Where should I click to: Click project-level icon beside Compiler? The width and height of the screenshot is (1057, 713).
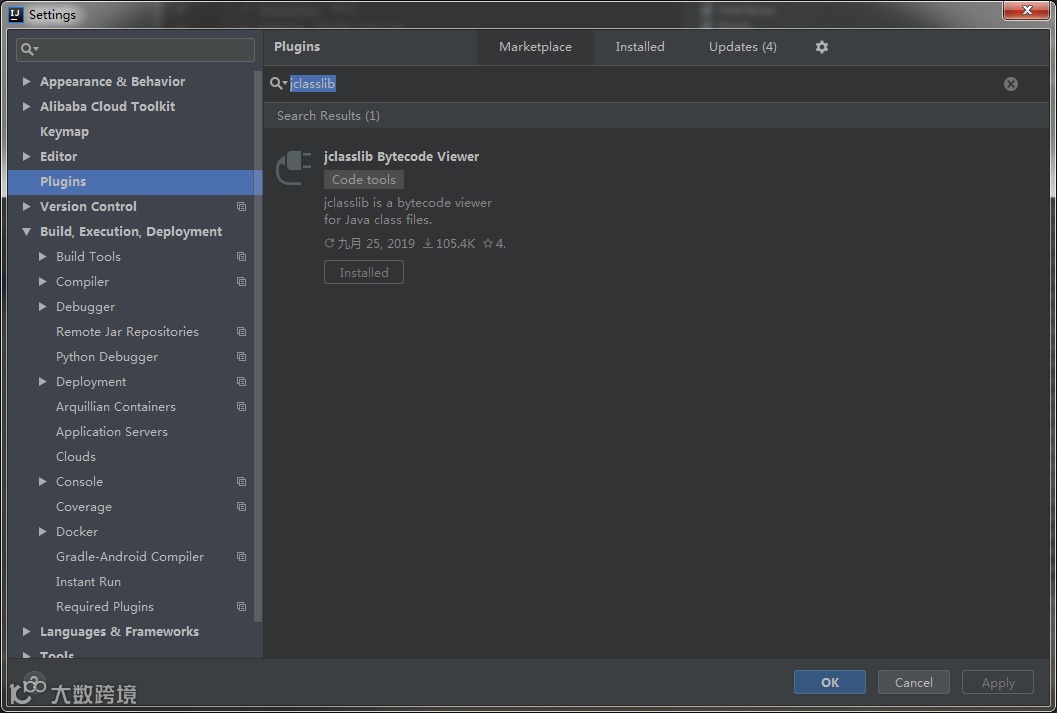(241, 281)
